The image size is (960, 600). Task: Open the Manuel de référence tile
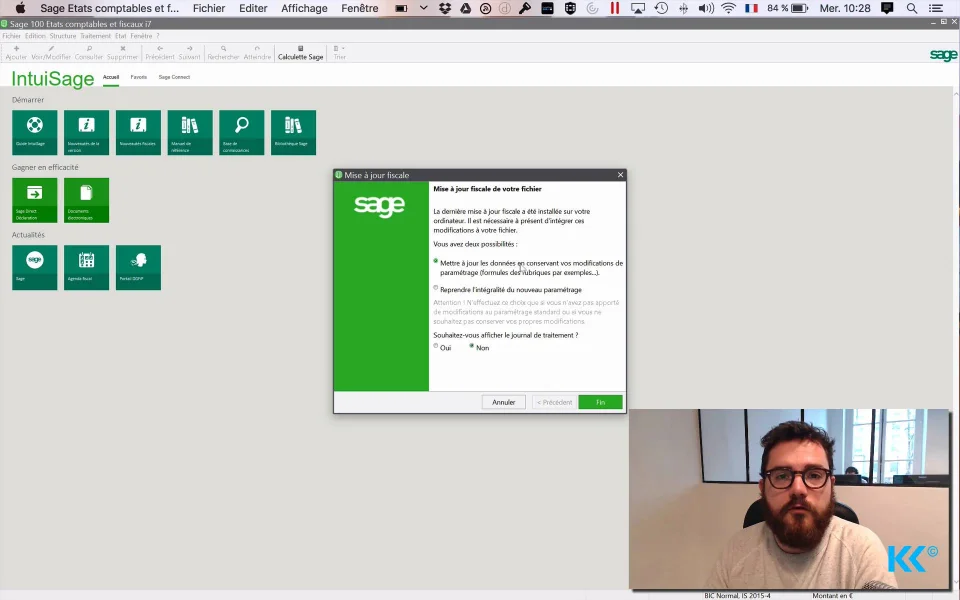click(190, 132)
